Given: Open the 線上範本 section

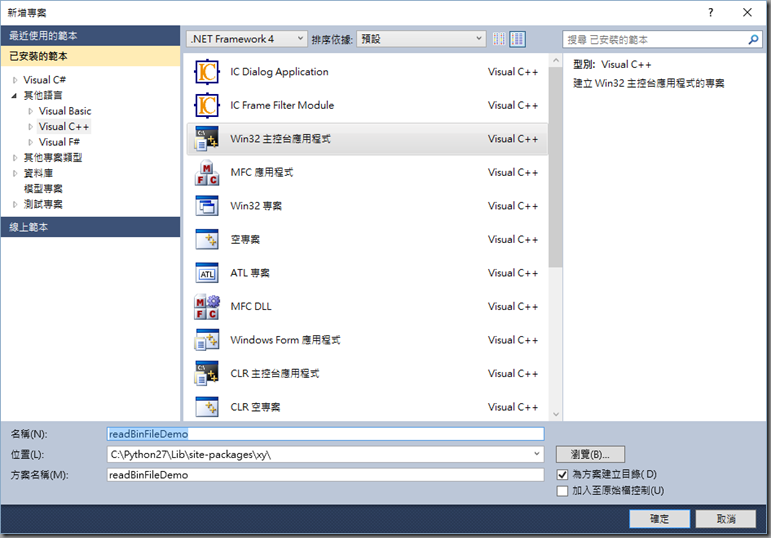Looking at the screenshot, I should pyautogui.click(x=90, y=227).
